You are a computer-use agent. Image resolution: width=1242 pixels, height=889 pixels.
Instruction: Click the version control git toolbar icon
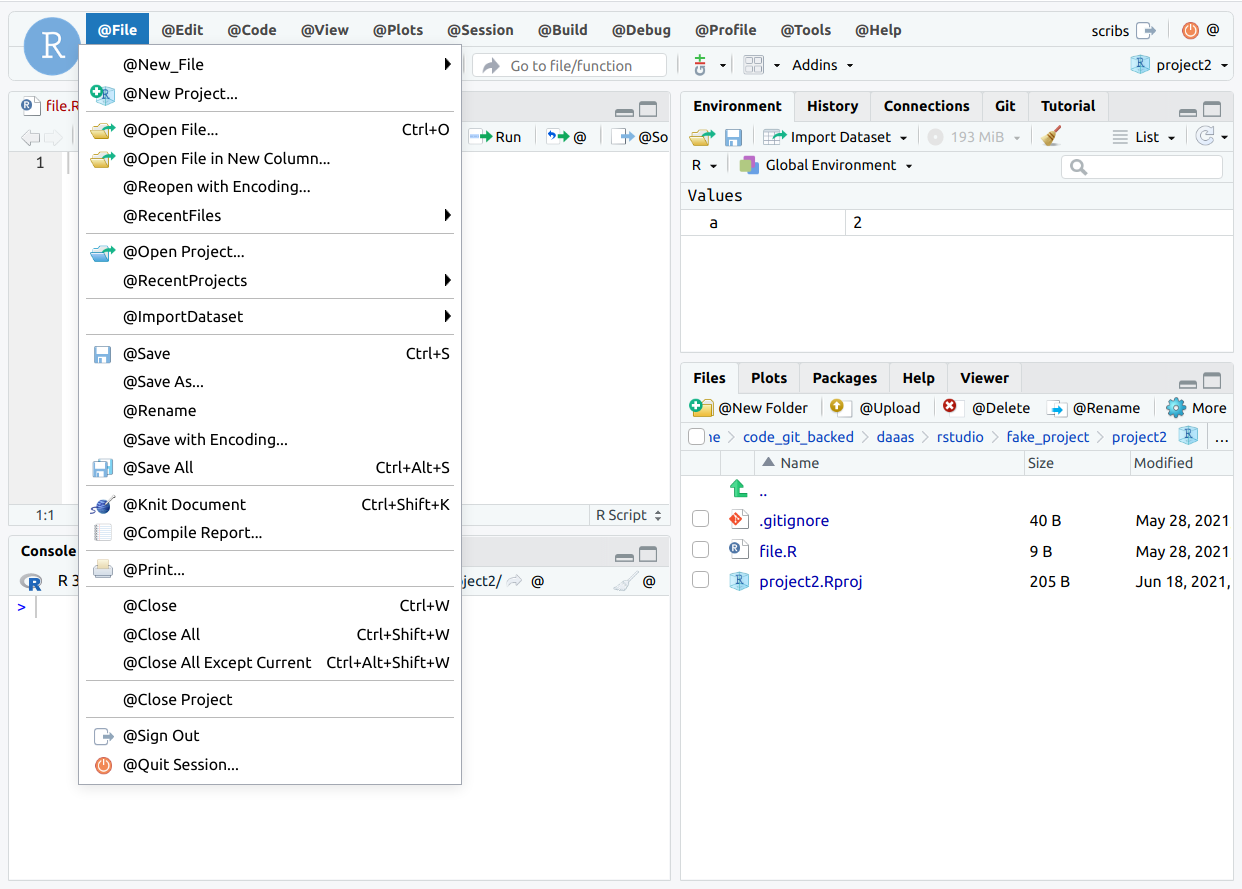pos(702,65)
